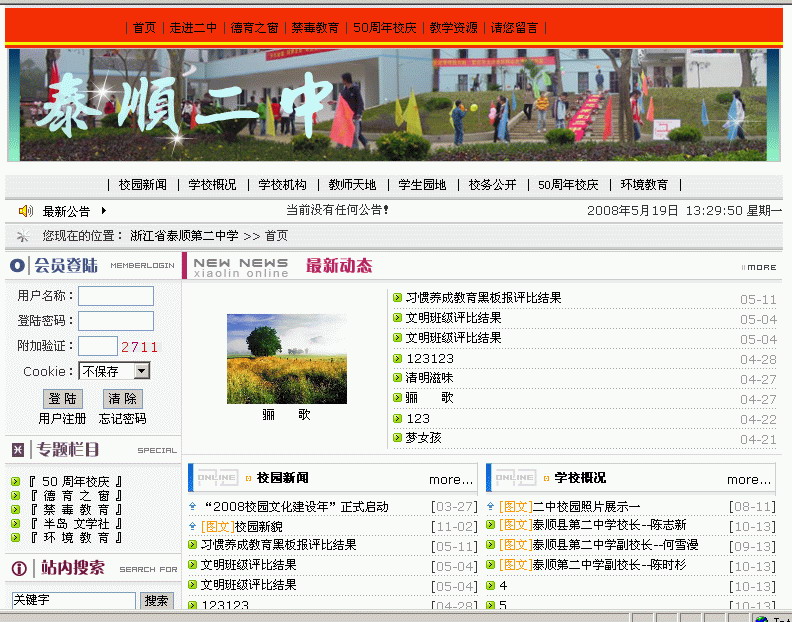Click up-arrow icon before 2008校园文化建设年 news

192,506
